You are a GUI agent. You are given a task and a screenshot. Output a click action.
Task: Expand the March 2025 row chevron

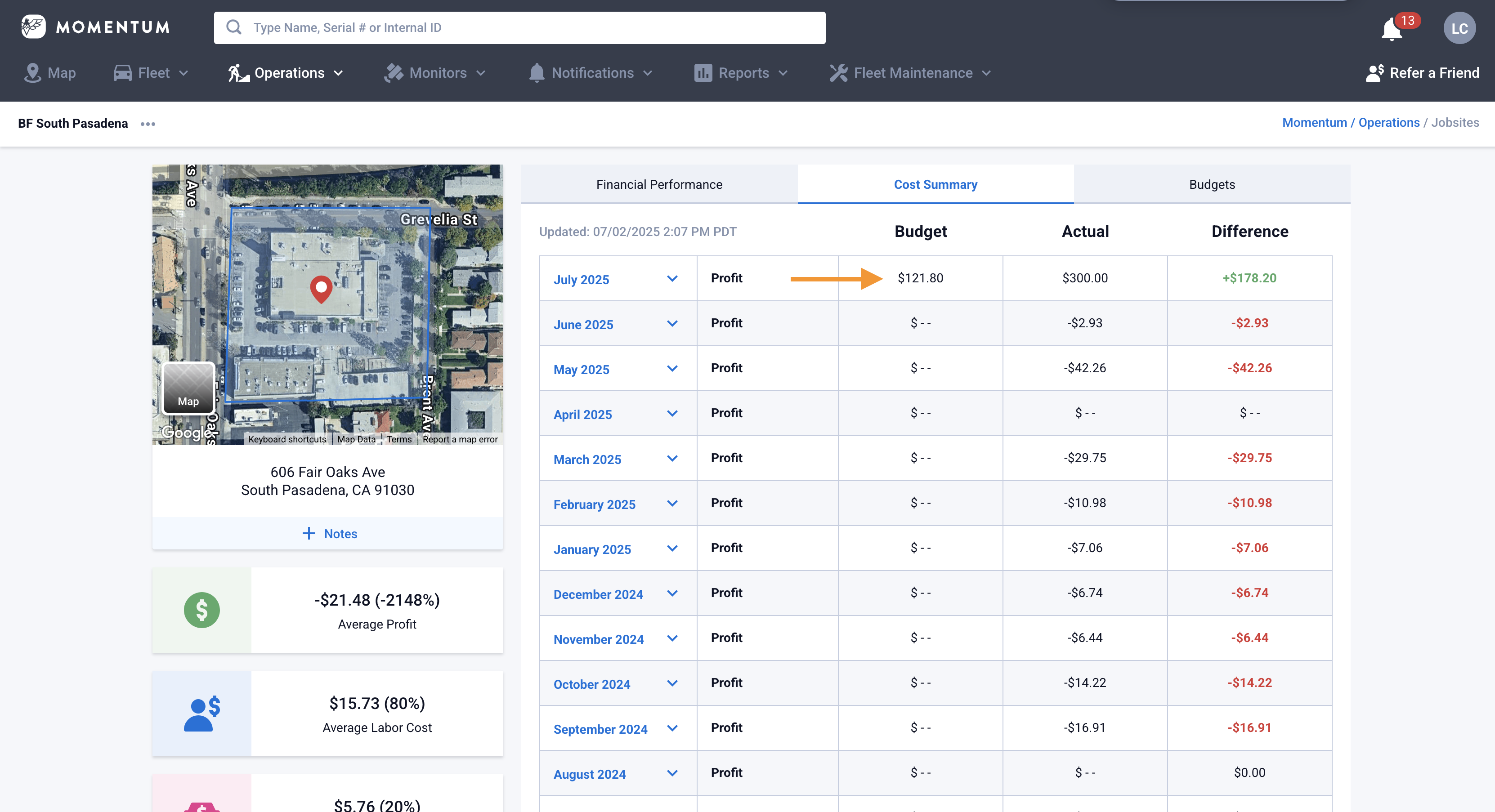pos(672,459)
